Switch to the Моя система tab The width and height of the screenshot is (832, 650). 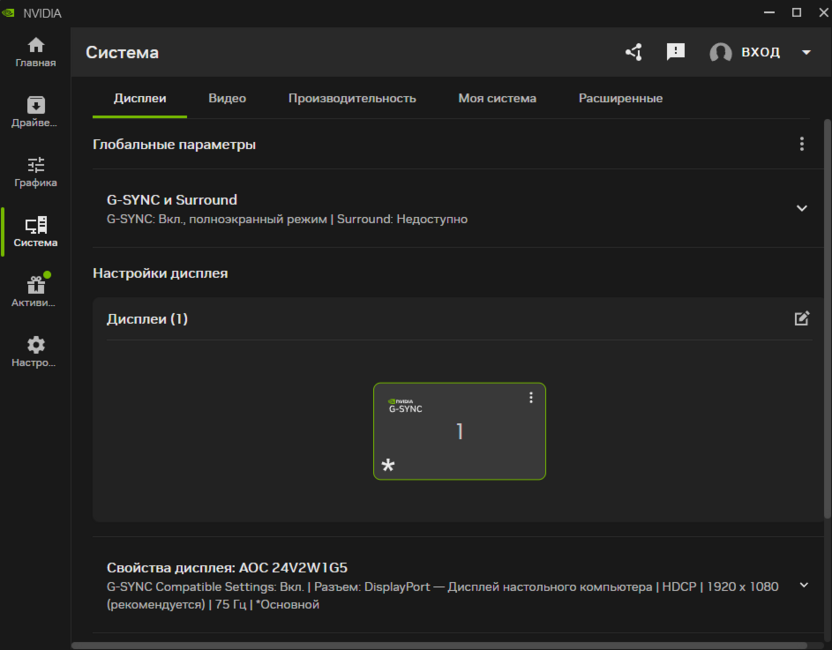coord(497,98)
